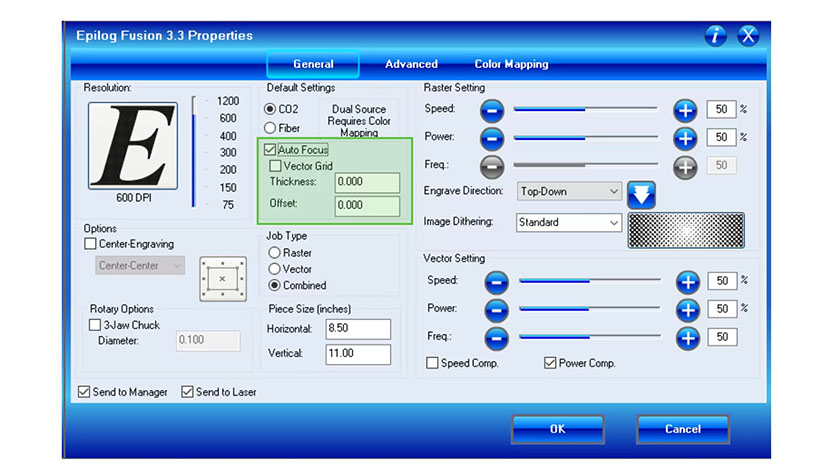Enable the Vector Grid checkbox
Screen dimensions: 830x473
[276, 166]
